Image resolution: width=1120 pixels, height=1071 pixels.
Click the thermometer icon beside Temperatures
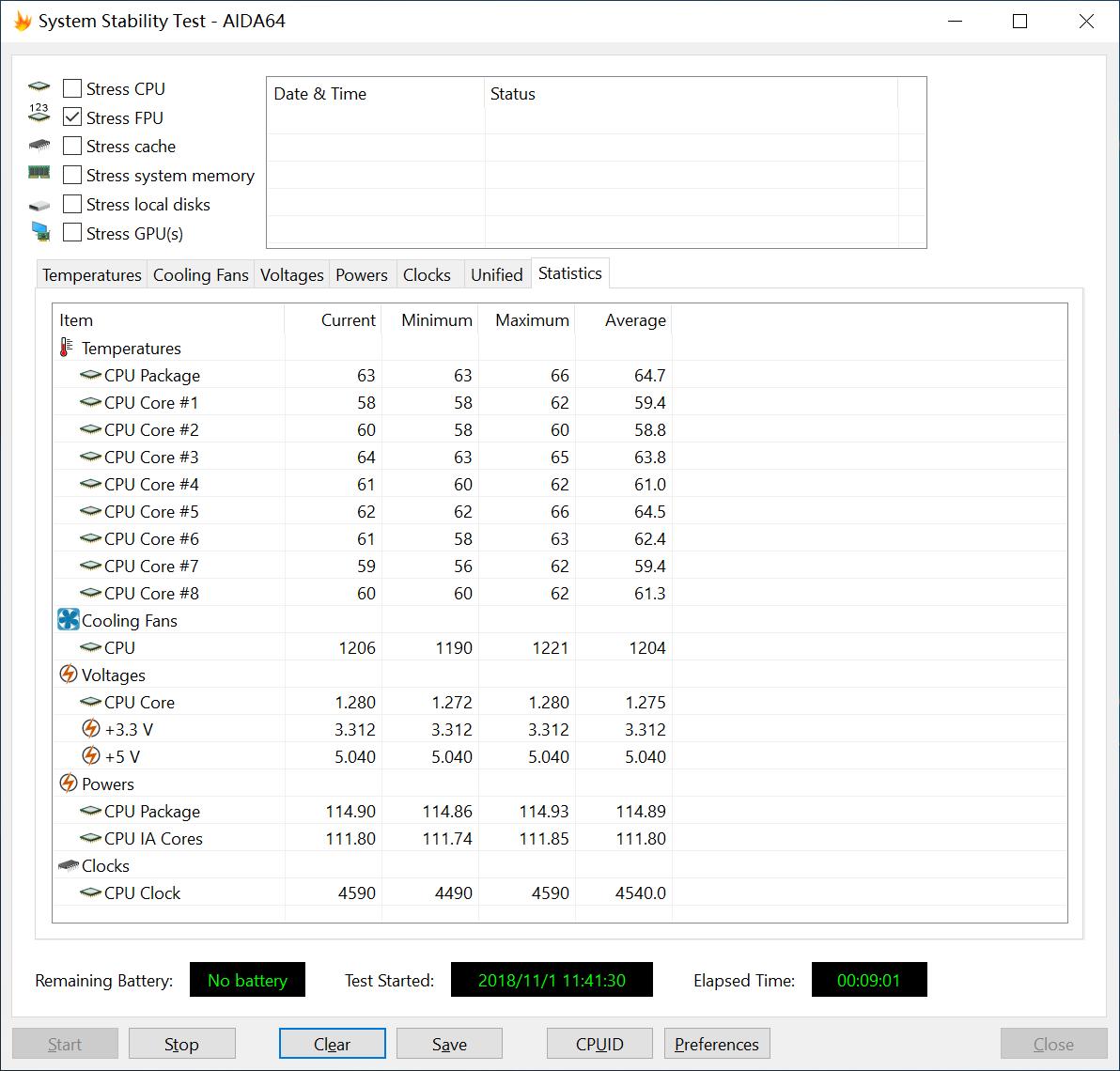[x=64, y=348]
